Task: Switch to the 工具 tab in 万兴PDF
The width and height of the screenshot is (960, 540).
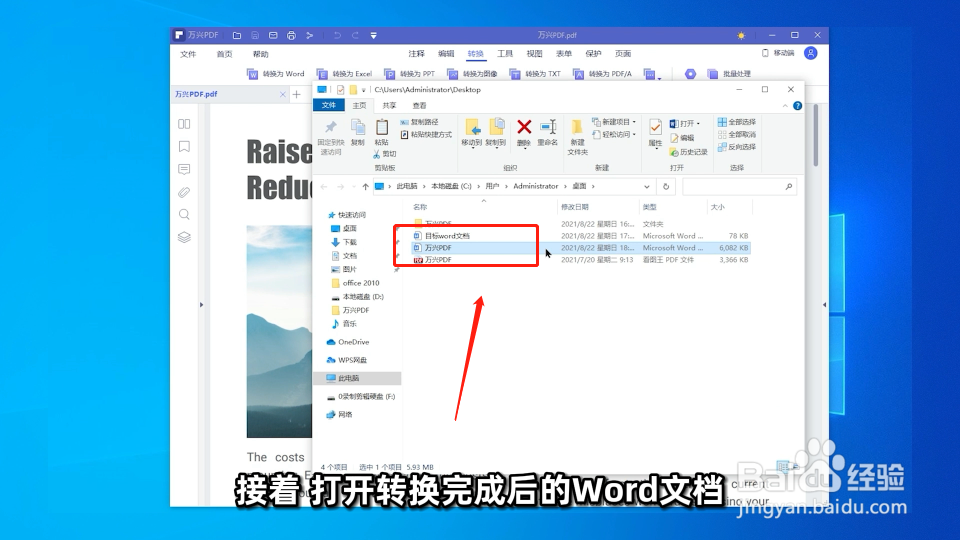Action: [504, 54]
